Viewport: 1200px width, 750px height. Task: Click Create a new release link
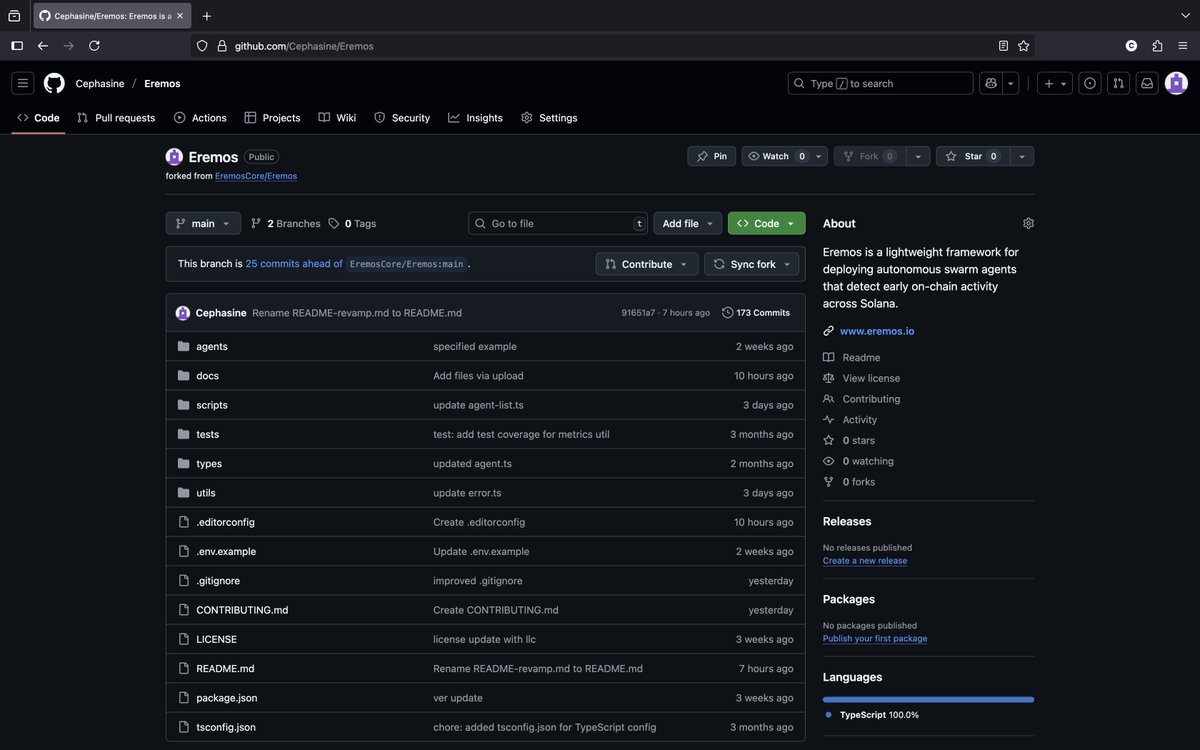[865, 561]
